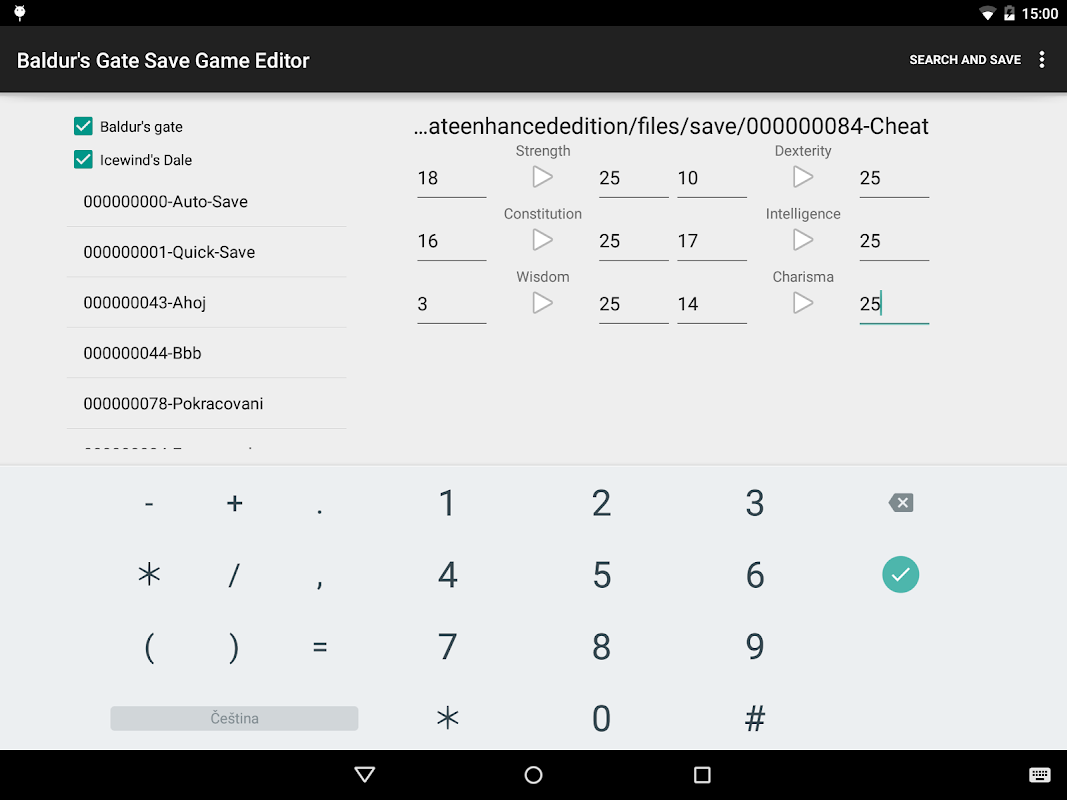
Task: Tap the battery status icon
Action: pos(1009,14)
